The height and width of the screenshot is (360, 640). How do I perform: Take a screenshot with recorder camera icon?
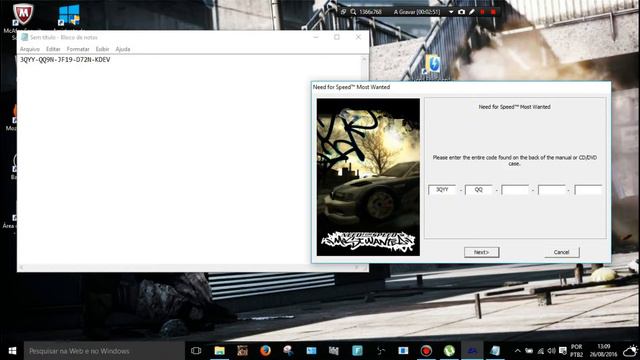(461, 12)
